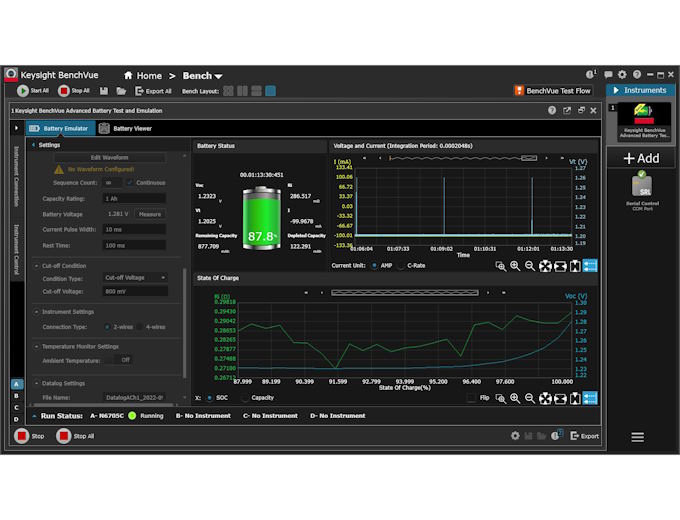Screen dimensions: 680x520
Task: Click Start All in the top toolbar
Action: coord(33,91)
